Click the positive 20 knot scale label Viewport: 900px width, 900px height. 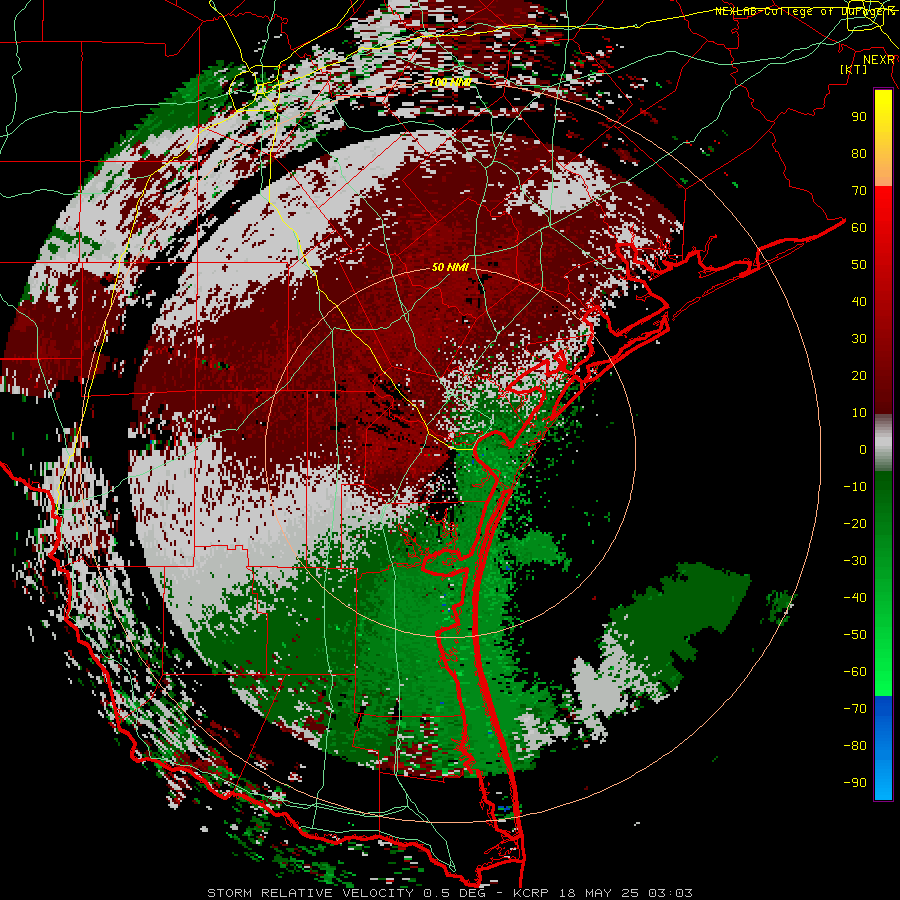click(x=859, y=375)
